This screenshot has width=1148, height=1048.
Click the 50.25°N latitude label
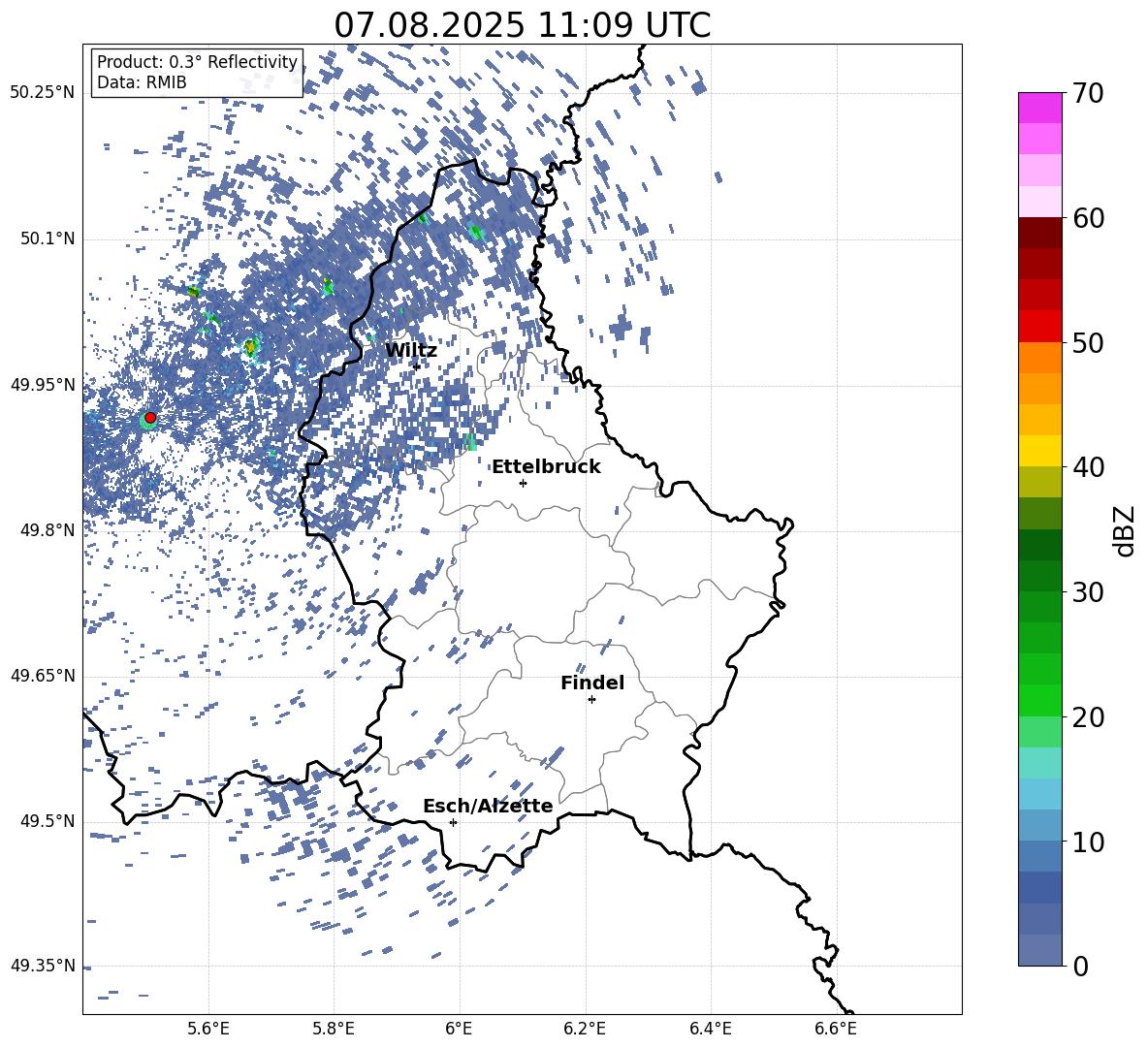43,93
